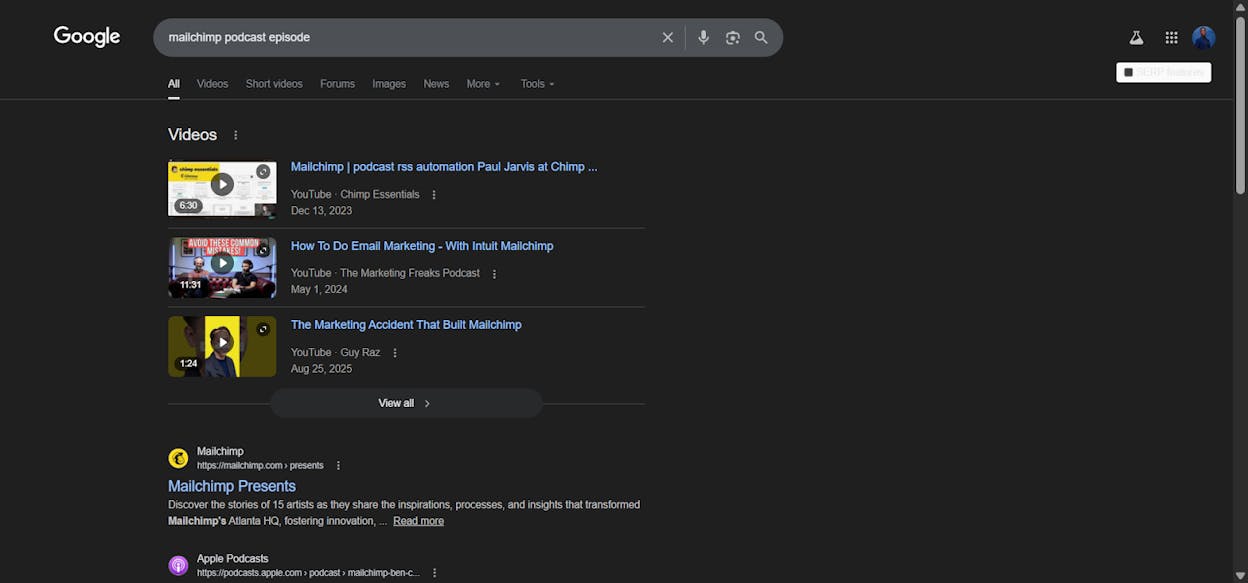Switch to the Videos tab
Viewport: 1248px width, 583px height.
tap(212, 84)
